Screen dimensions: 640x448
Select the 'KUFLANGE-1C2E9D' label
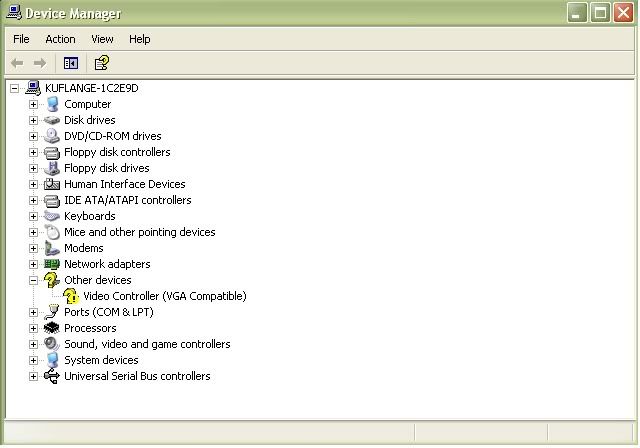pos(92,88)
